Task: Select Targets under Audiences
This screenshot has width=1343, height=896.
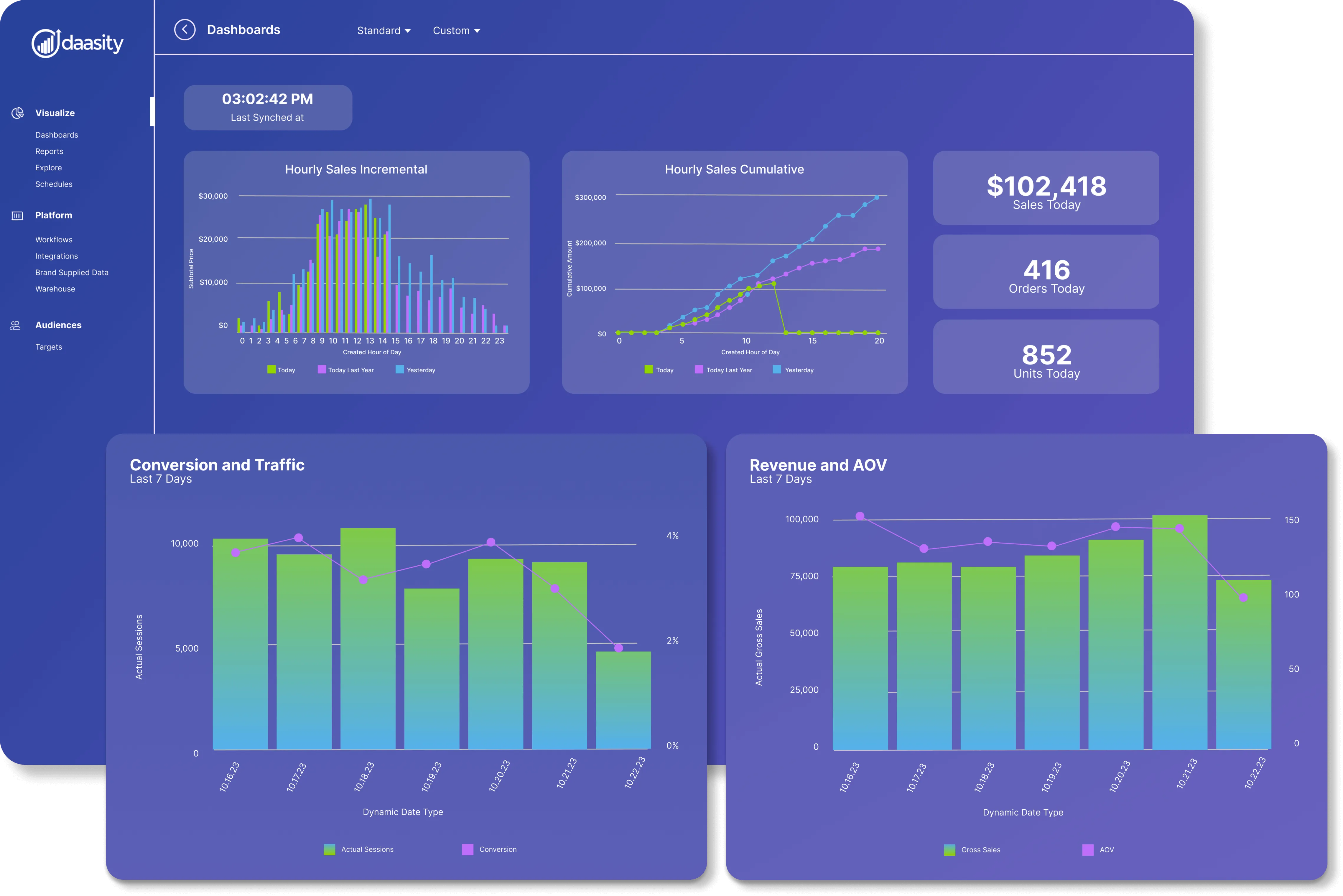Action: coord(49,346)
